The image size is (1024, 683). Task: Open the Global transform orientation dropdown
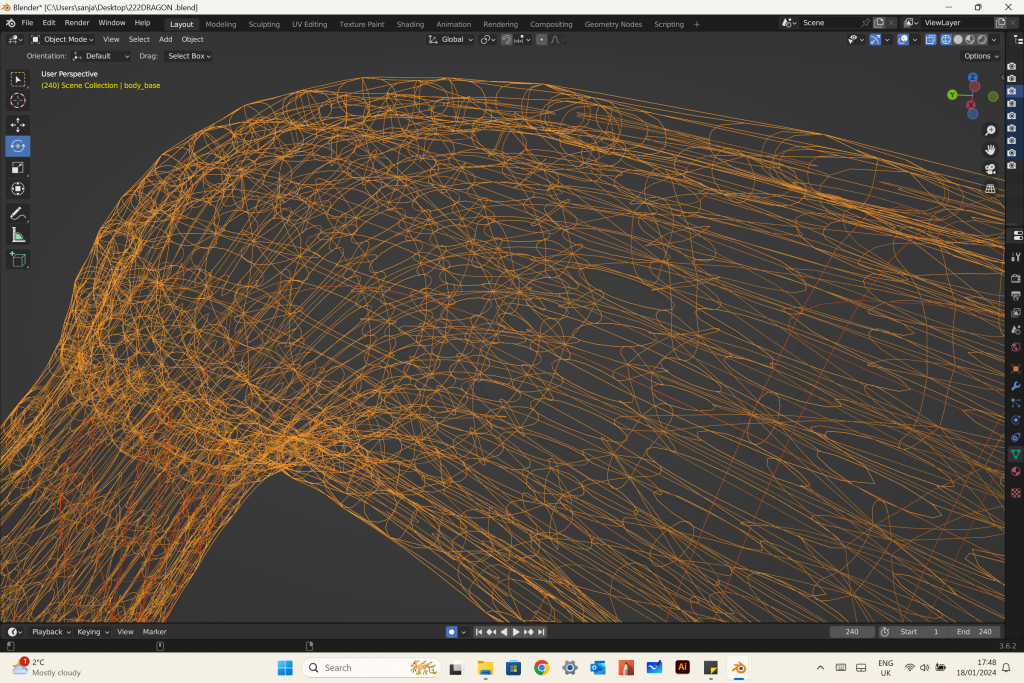click(451, 40)
